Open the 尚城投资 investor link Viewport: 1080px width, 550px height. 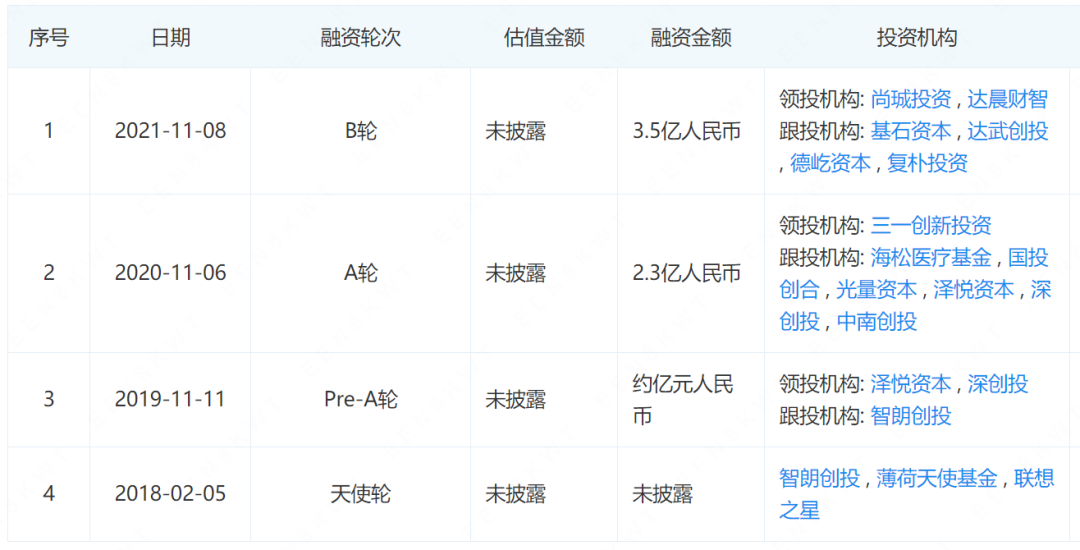(911, 100)
